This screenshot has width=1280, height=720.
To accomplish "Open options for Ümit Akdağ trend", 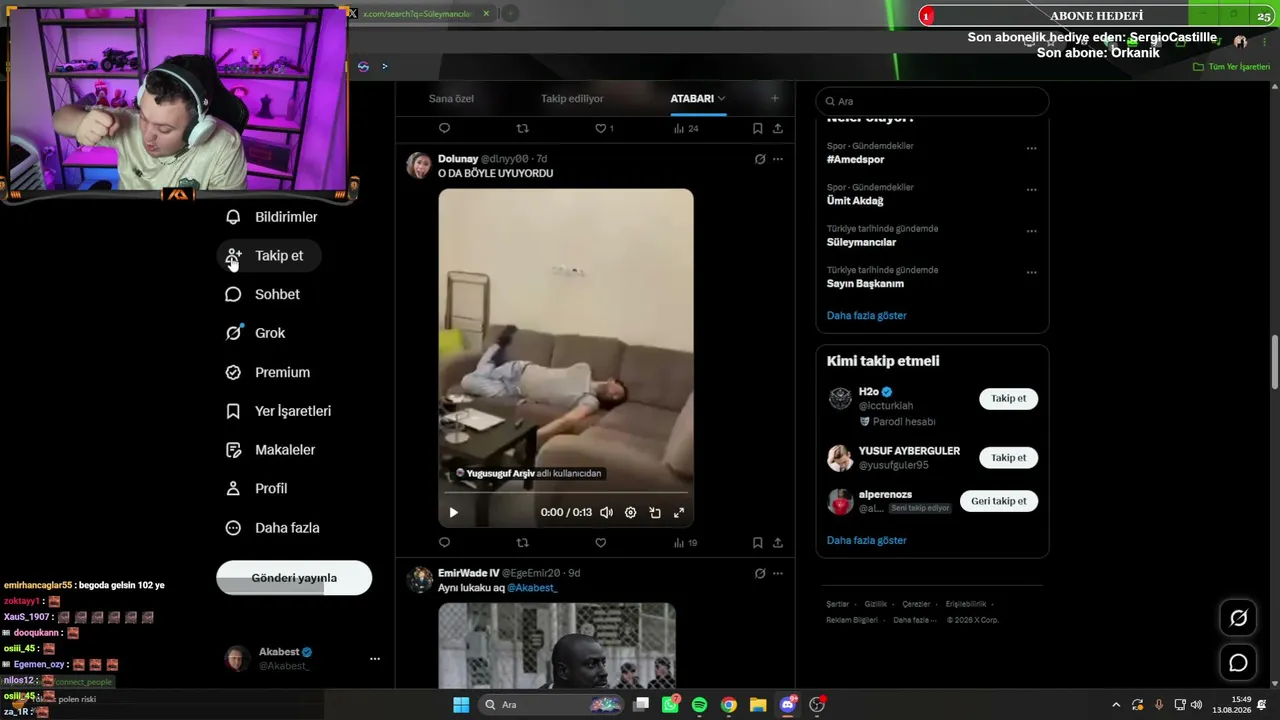I will click(x=1031, y=190).
